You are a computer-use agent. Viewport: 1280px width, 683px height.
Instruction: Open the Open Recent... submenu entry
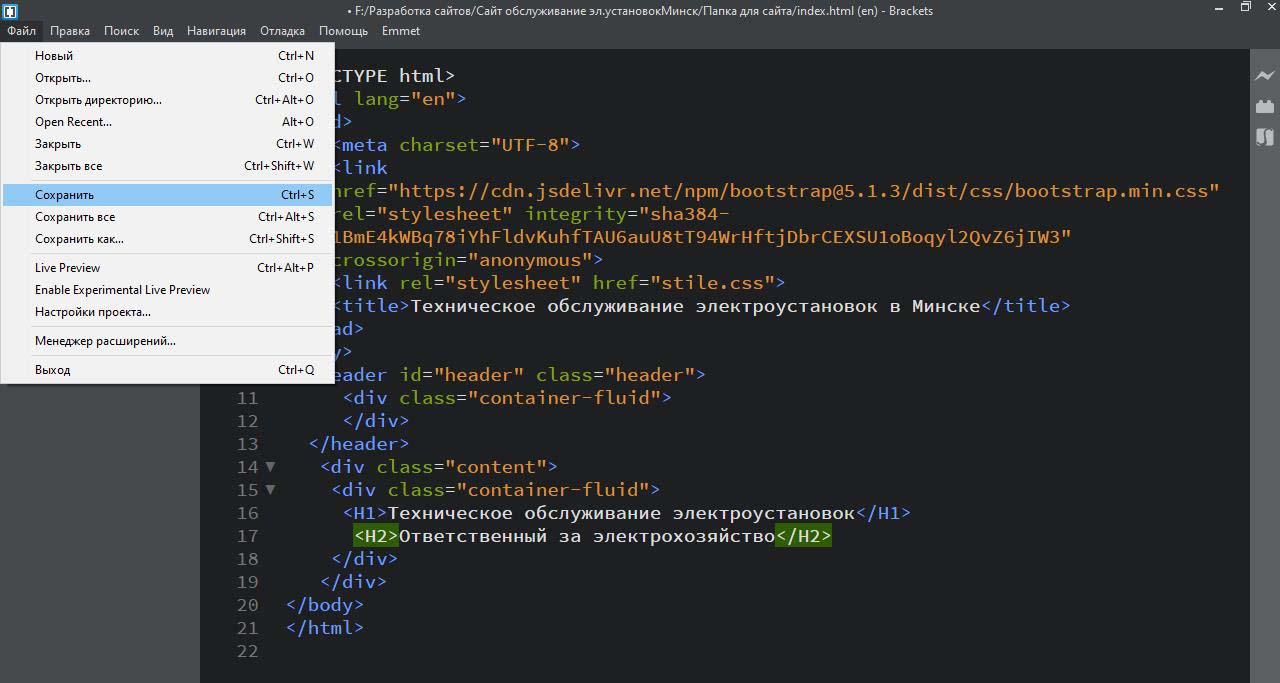click(73, 122)
